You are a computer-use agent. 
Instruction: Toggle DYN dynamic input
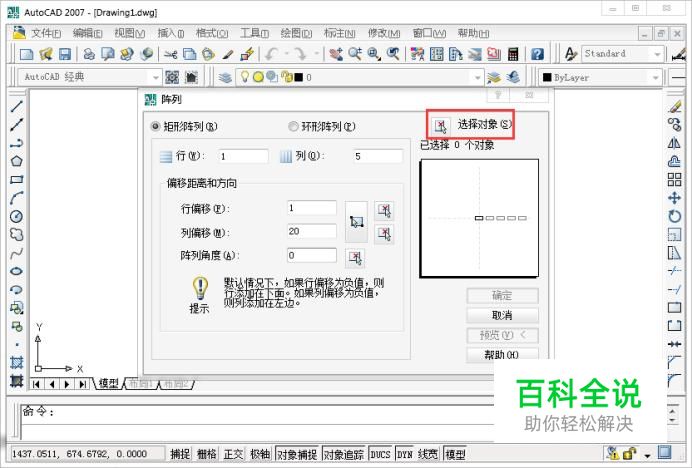point(405,453)
